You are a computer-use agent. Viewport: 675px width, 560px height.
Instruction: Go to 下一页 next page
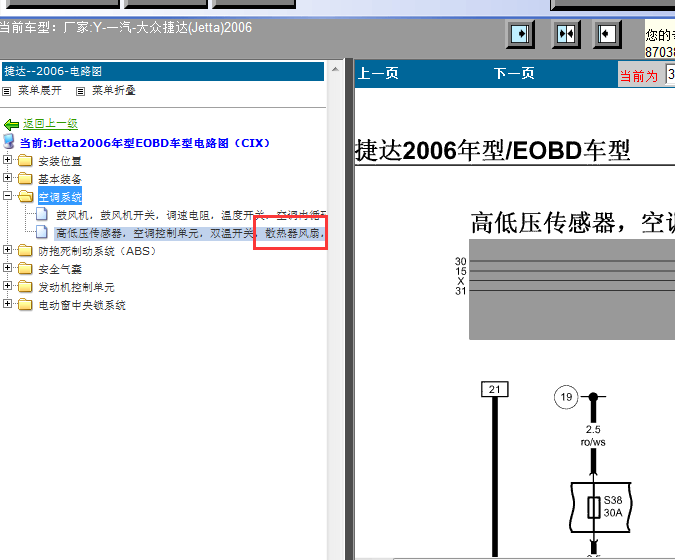click(x=514, y=73)
